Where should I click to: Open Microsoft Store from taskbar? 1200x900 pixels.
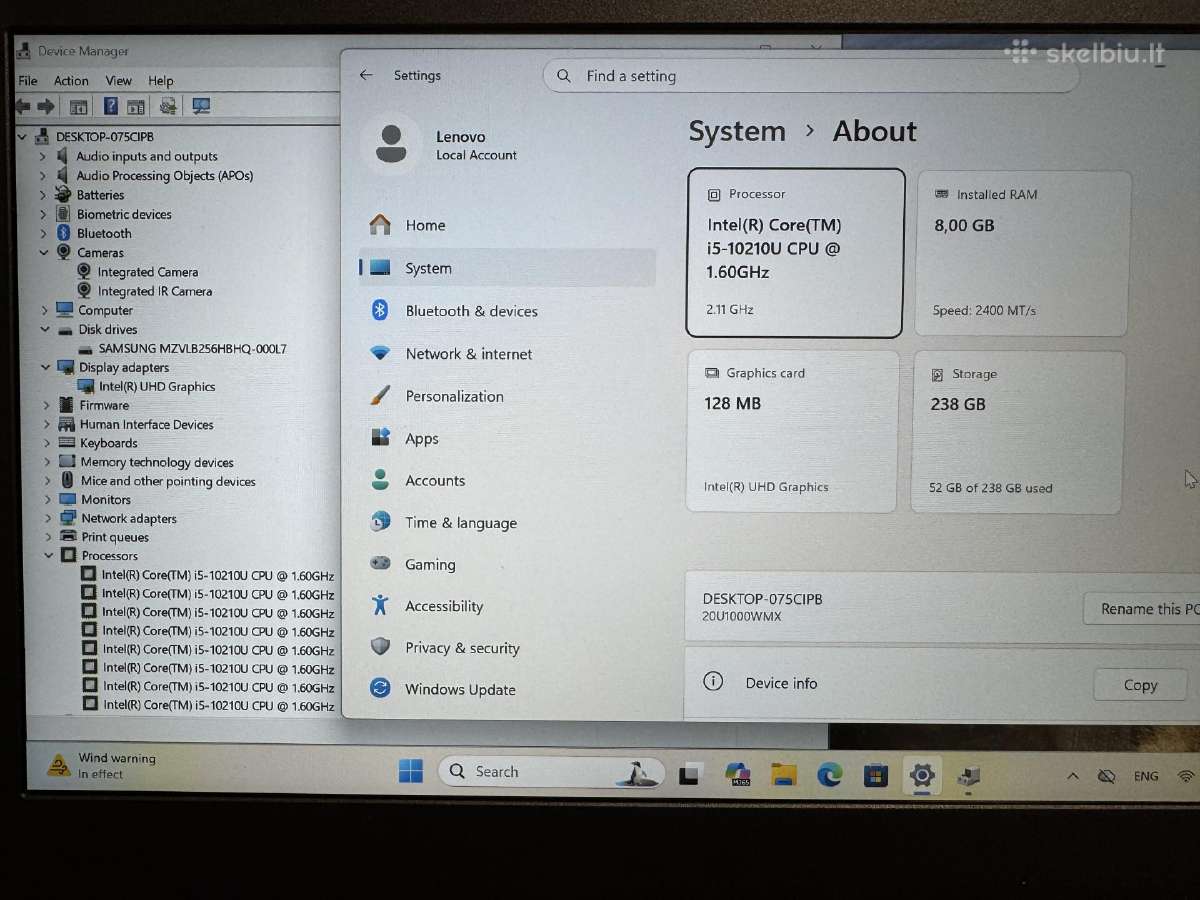pos(875,775)
